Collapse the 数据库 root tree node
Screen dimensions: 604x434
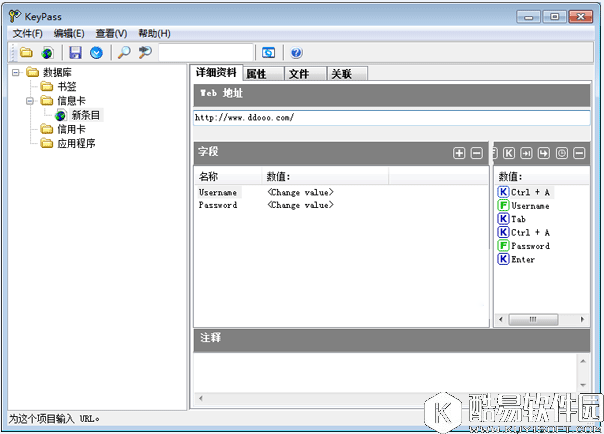15,72
